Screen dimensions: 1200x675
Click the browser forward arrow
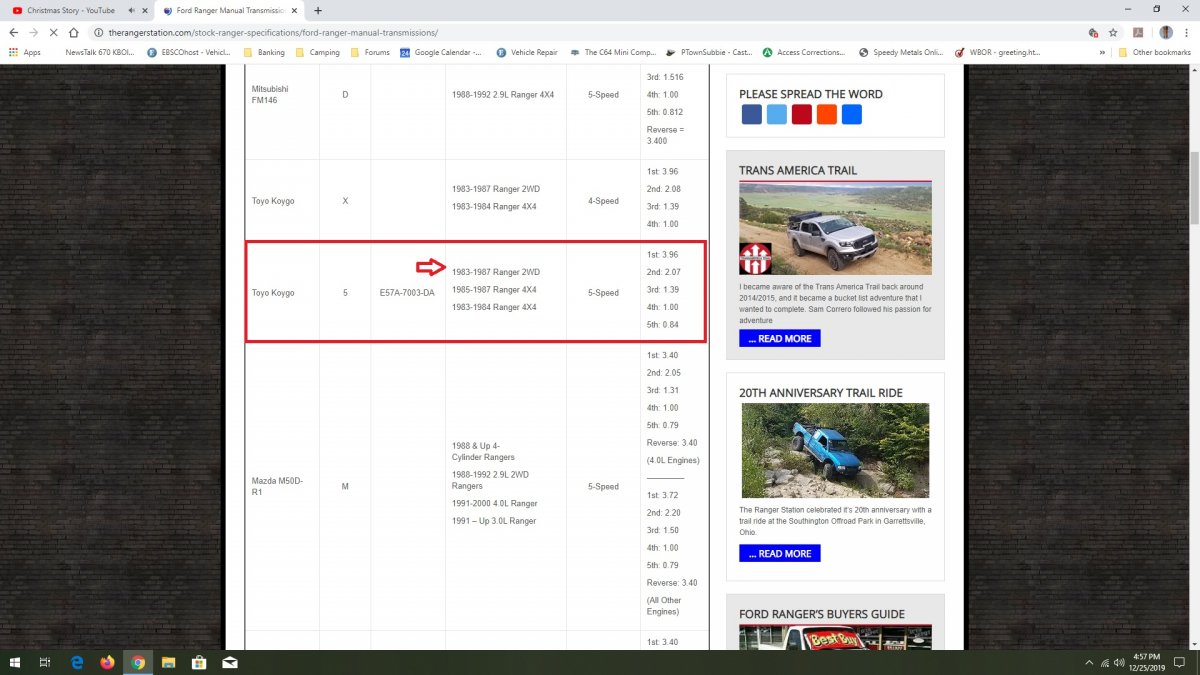tap(35, 32)
